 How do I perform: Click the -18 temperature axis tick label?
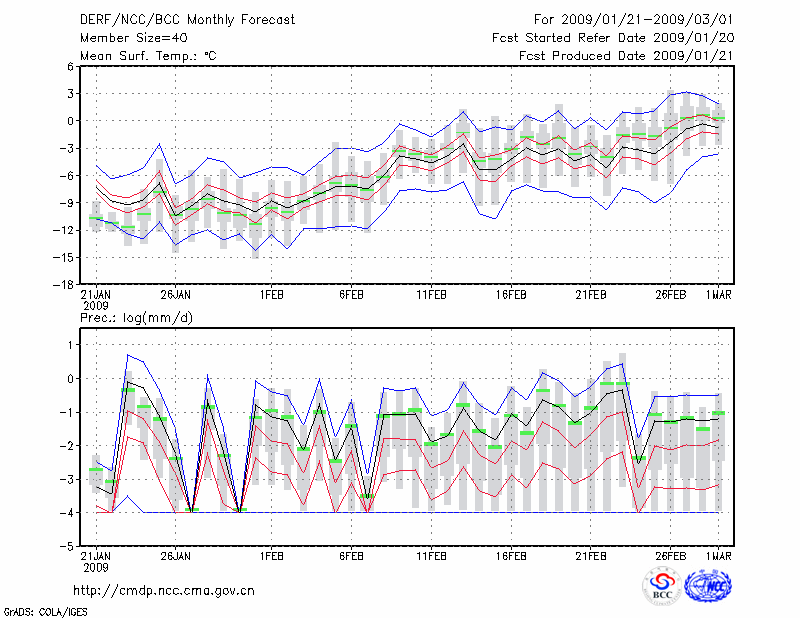point(65,284)
